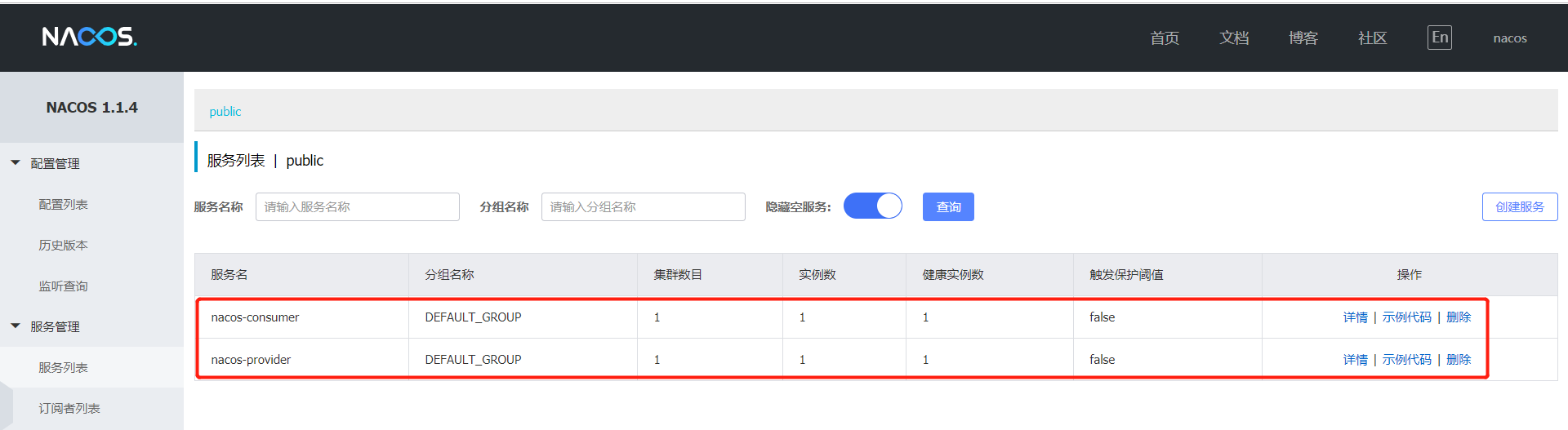
Task: Click the 配置管理 sidebar section label
Action: click(x=55, y=164)
